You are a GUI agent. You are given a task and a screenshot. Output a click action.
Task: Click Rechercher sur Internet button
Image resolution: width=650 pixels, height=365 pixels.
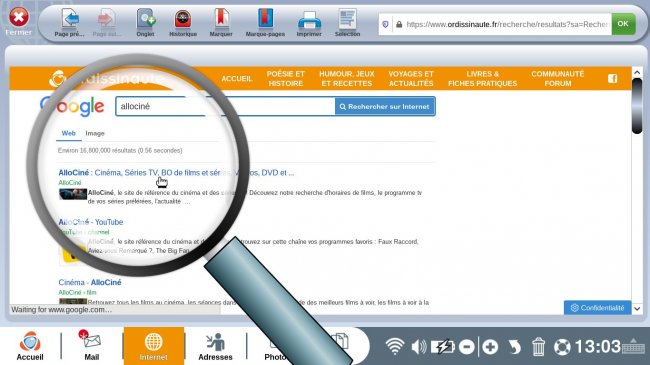click(385, 107)
